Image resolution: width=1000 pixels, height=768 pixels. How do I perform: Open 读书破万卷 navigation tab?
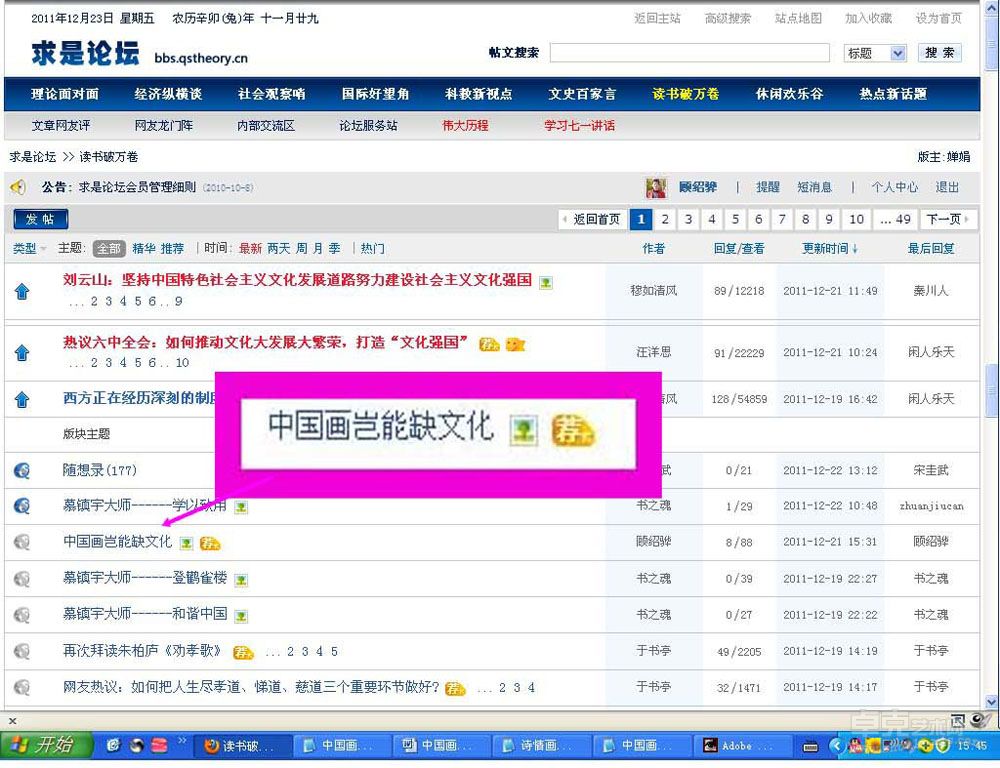pyautogui.click(x=686, y=94)
